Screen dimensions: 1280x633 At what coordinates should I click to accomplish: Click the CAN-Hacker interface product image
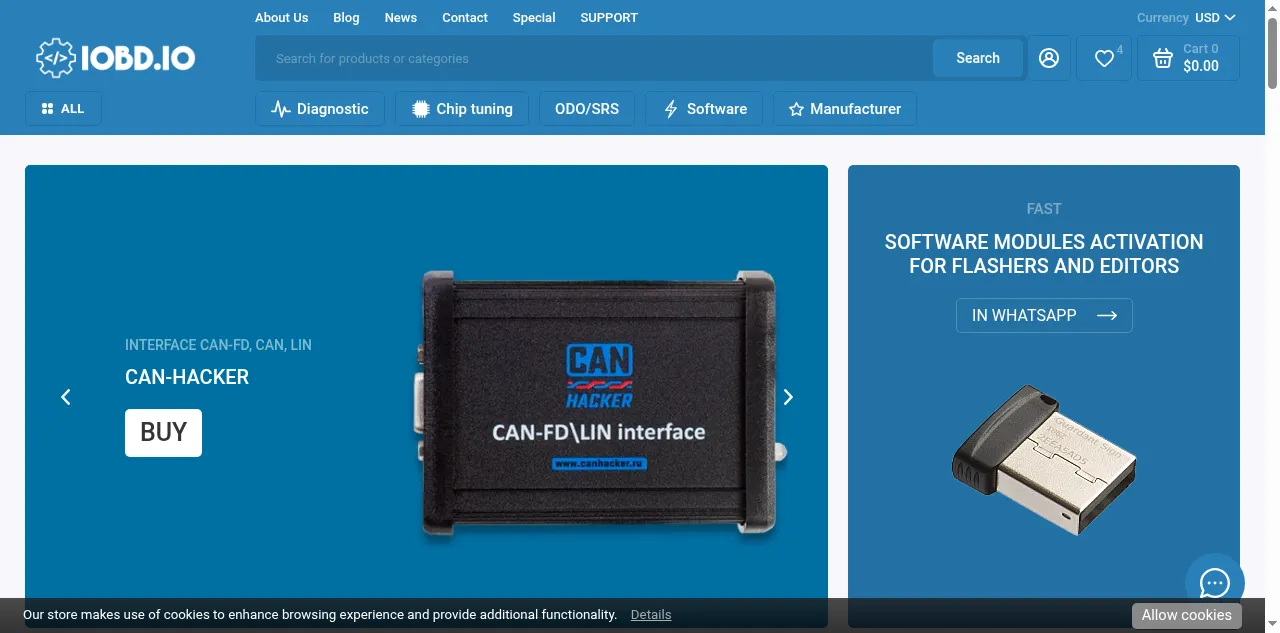(x=600, y=403)
